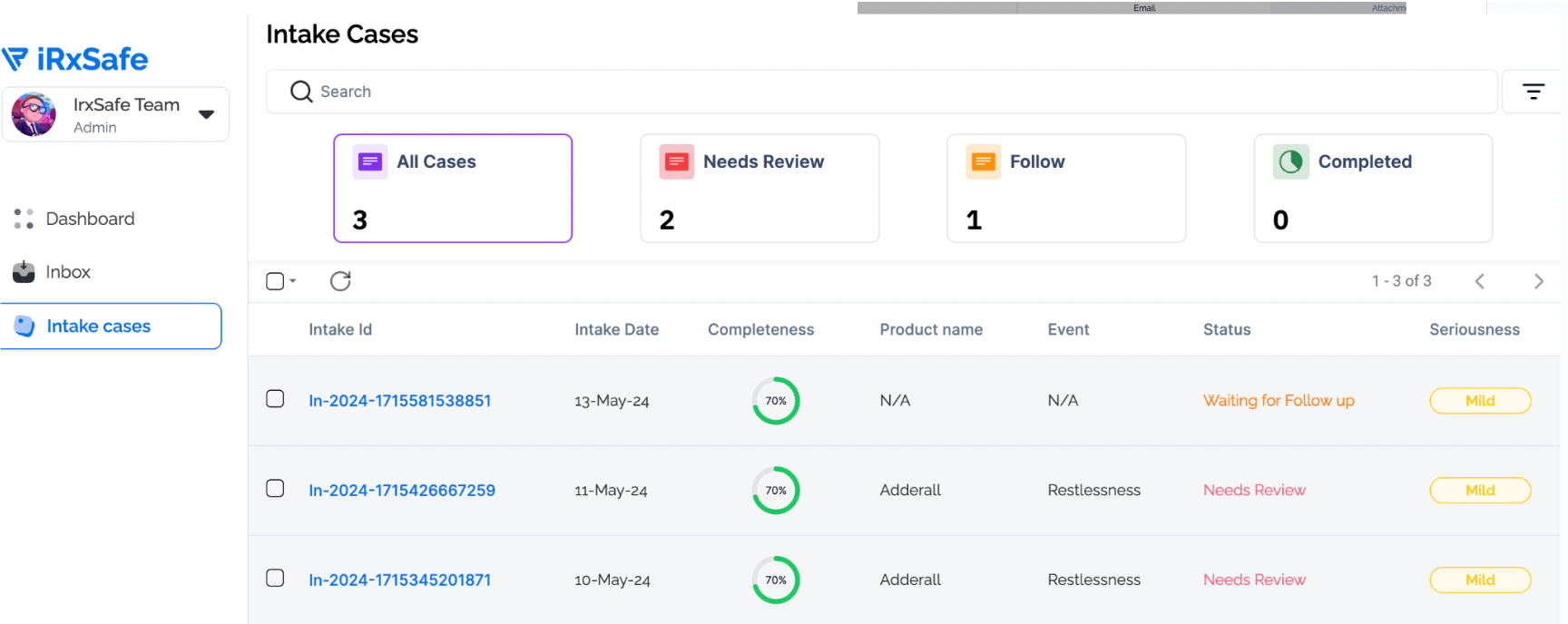
Task: Open intake case In-2024-1715345201871 link
Action: tap(399, 580)
